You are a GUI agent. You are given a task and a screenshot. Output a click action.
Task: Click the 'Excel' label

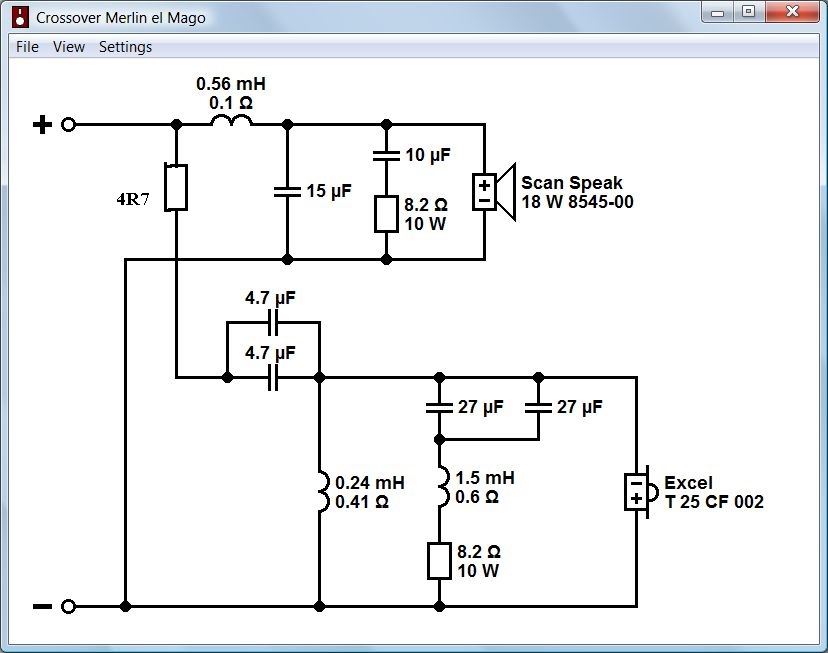pyautogui.click(x=688, y=482)
